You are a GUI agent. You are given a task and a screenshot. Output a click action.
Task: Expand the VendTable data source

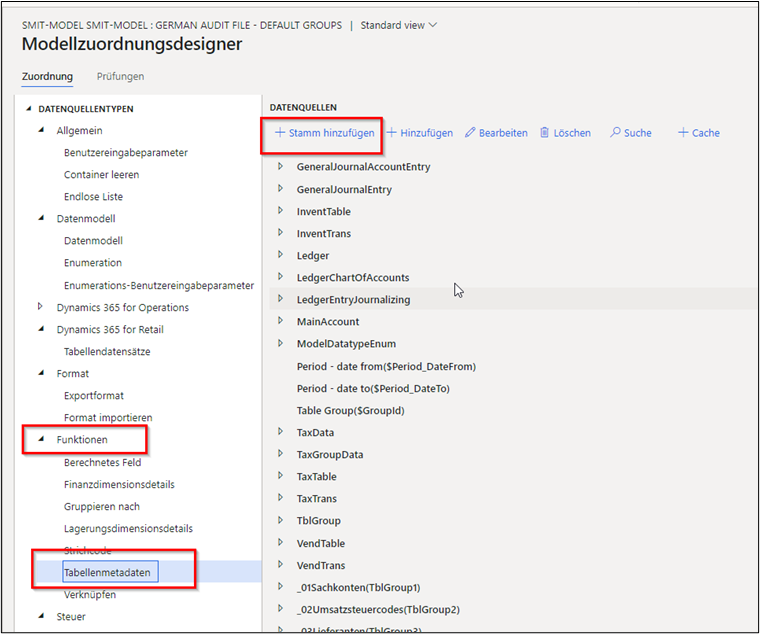[280, 542]
